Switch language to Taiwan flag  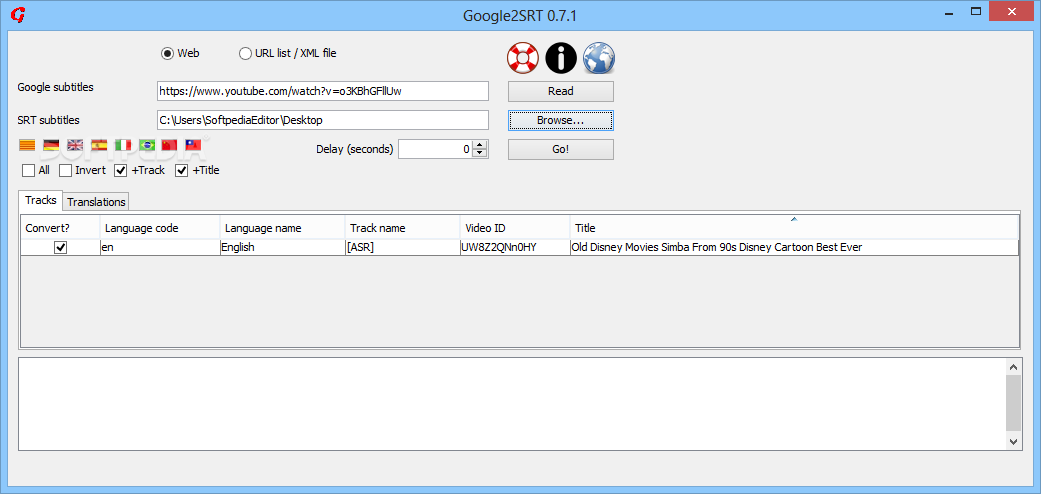coord(193,145)
